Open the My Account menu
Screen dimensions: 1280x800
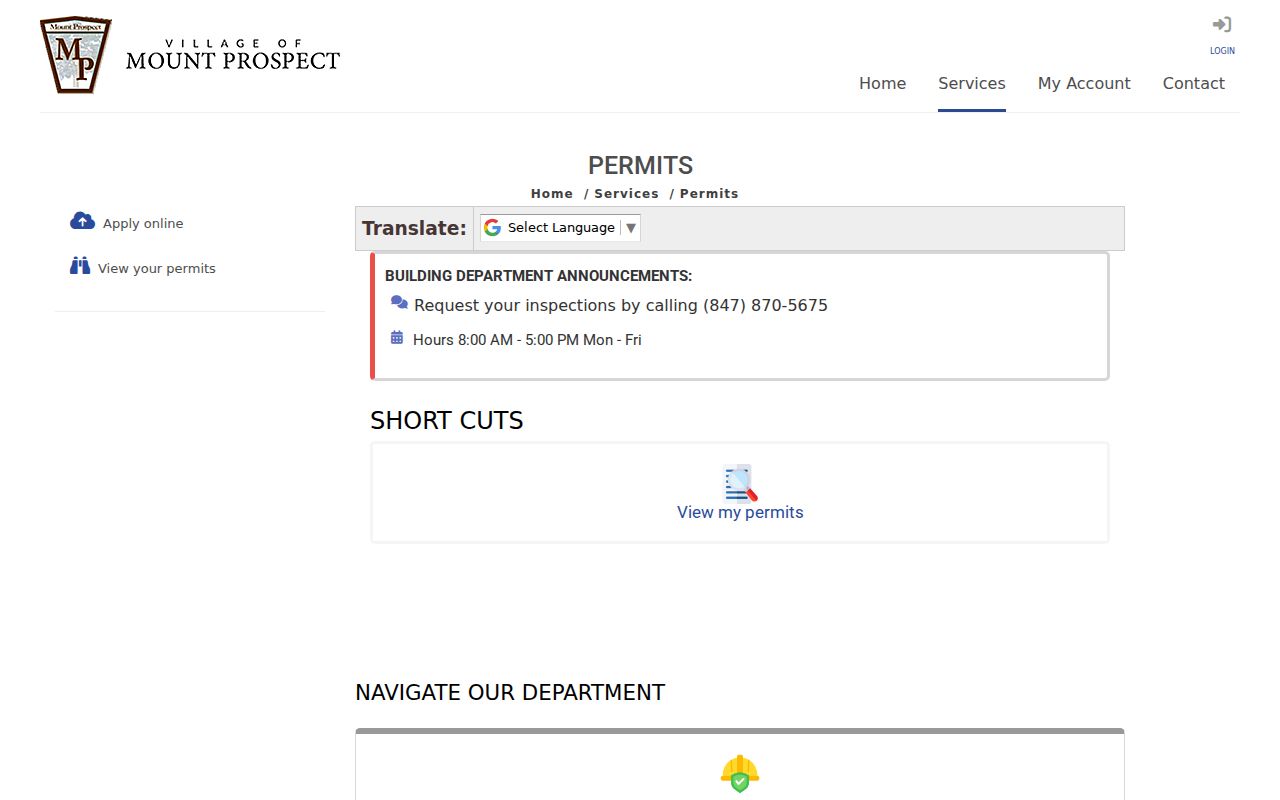1084,84
